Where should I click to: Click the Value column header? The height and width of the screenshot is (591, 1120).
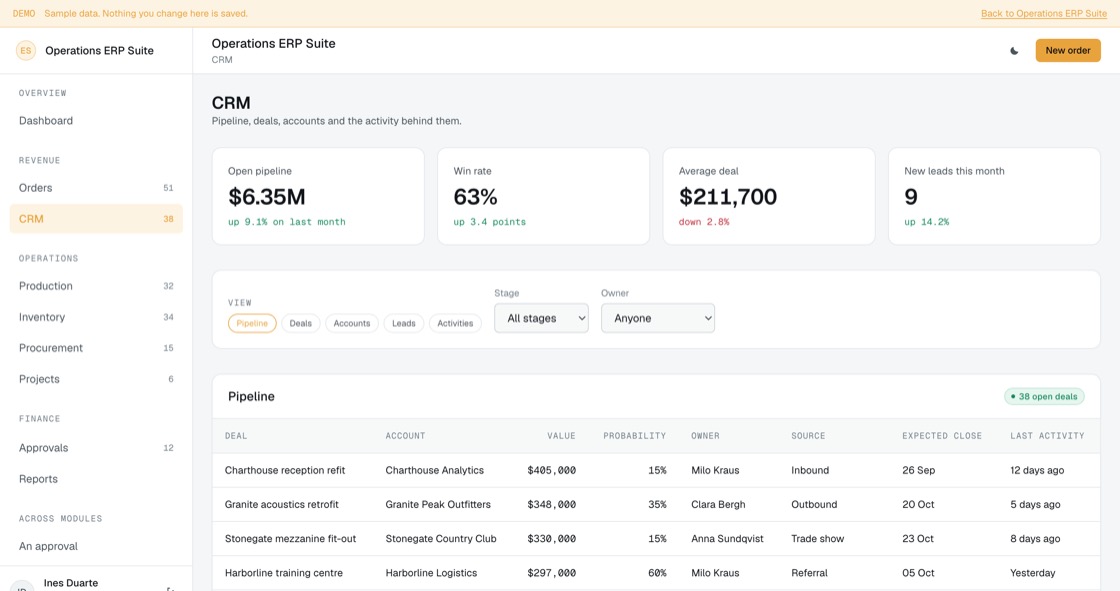click(561, 436)
